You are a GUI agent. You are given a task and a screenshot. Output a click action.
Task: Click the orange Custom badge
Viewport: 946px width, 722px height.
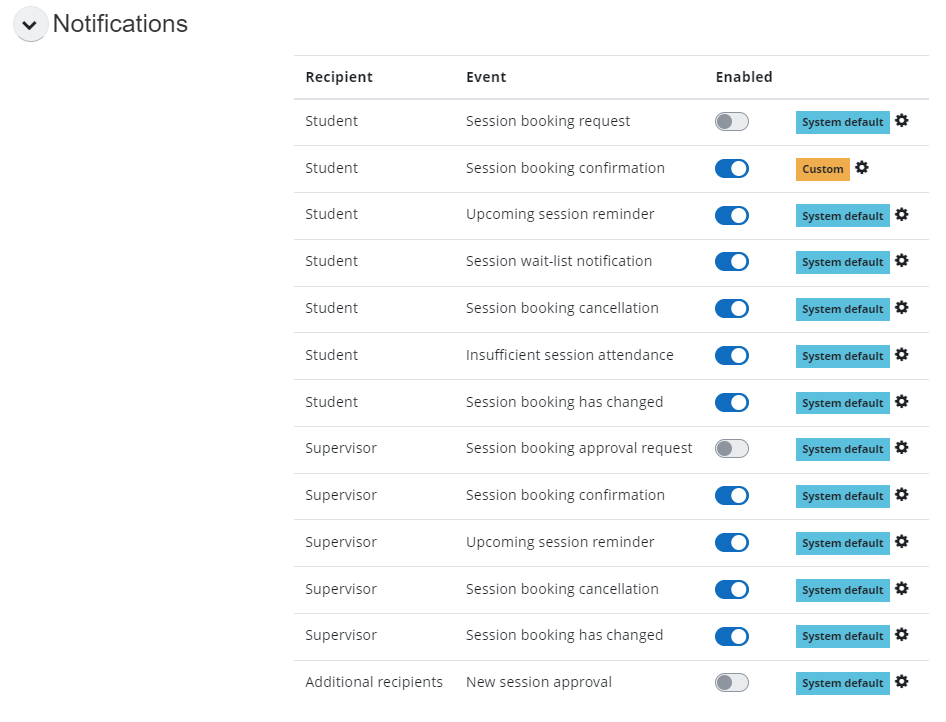(x=822, y=169)
